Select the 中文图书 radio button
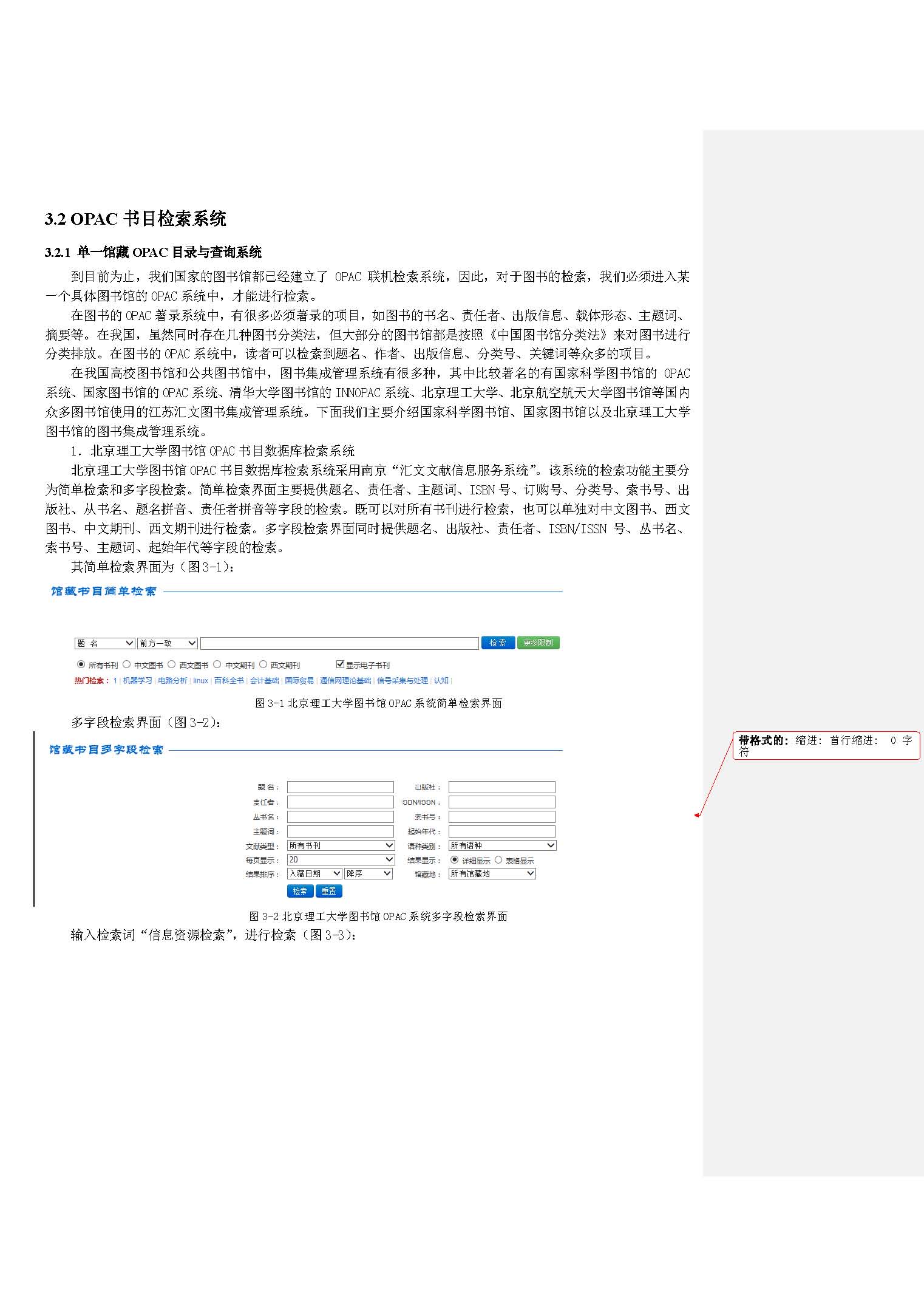Screen dimensions: 924x1307 pos(127,664)
